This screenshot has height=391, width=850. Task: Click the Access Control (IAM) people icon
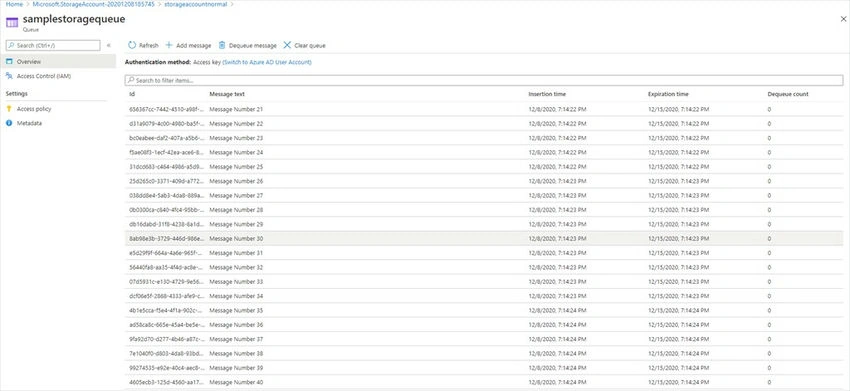[x=9, y=76]
